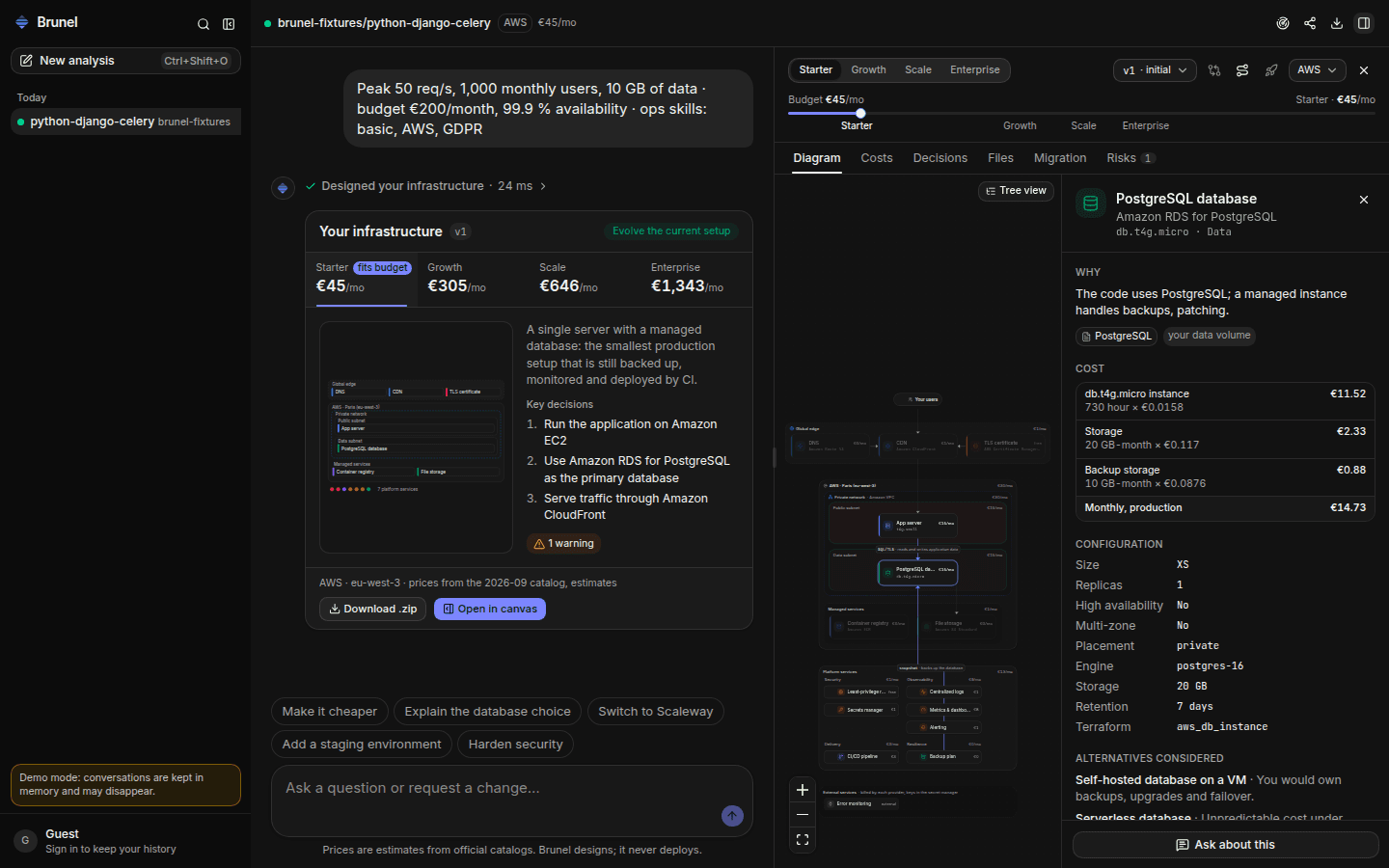Select the App server node in the diagram

(917, 526)
